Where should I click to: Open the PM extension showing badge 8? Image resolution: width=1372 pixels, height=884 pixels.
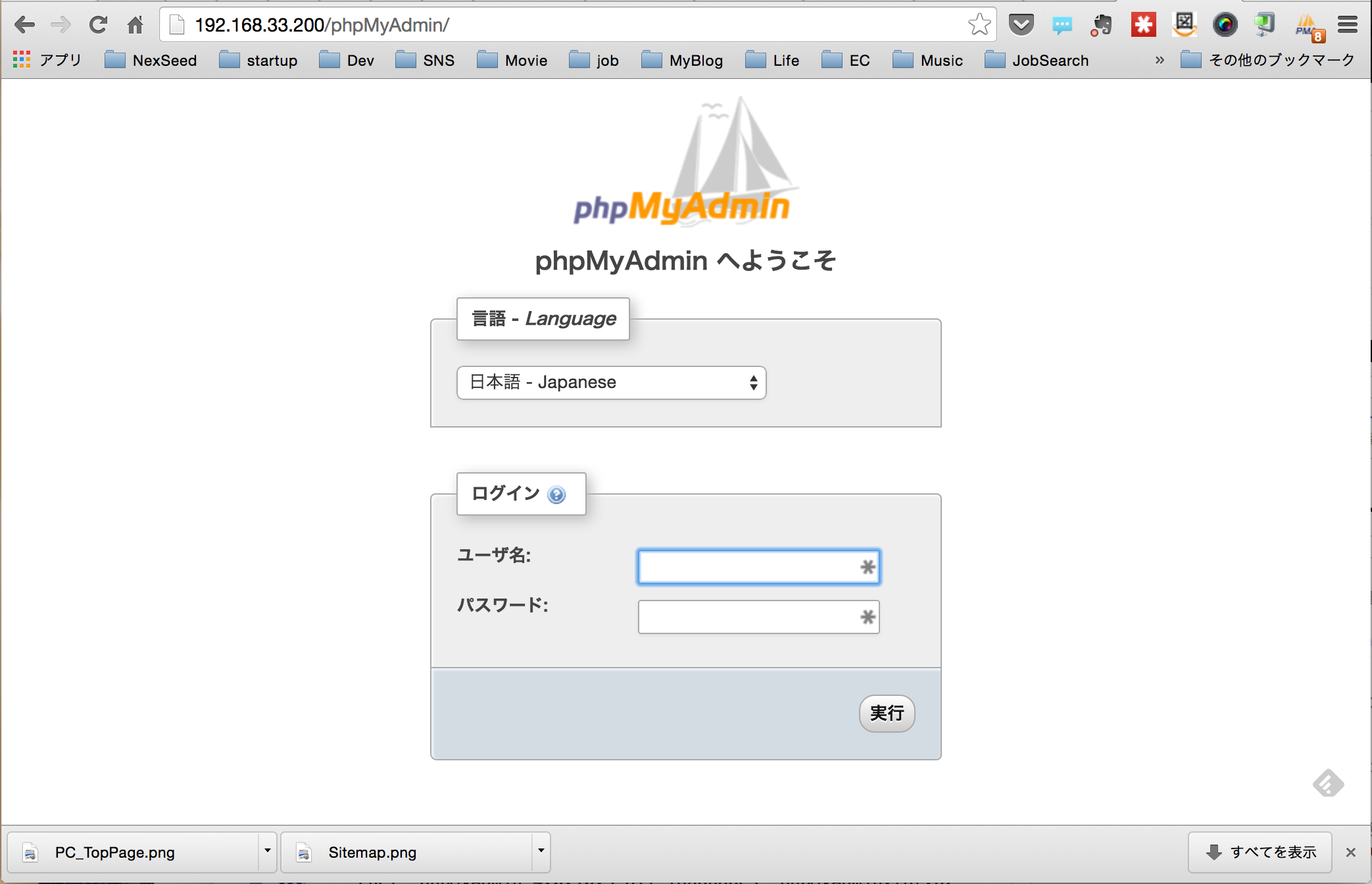[x=1308, y=24]
